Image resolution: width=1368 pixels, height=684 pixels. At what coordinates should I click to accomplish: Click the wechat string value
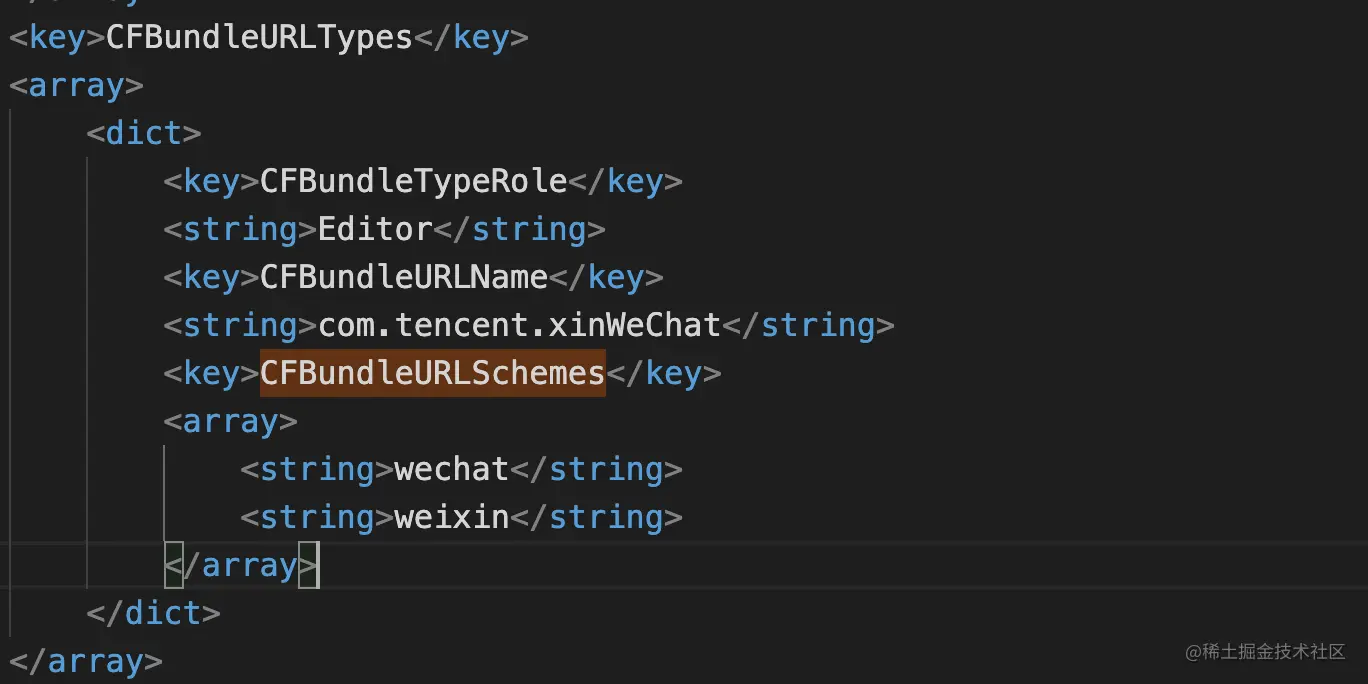[452, 470]
